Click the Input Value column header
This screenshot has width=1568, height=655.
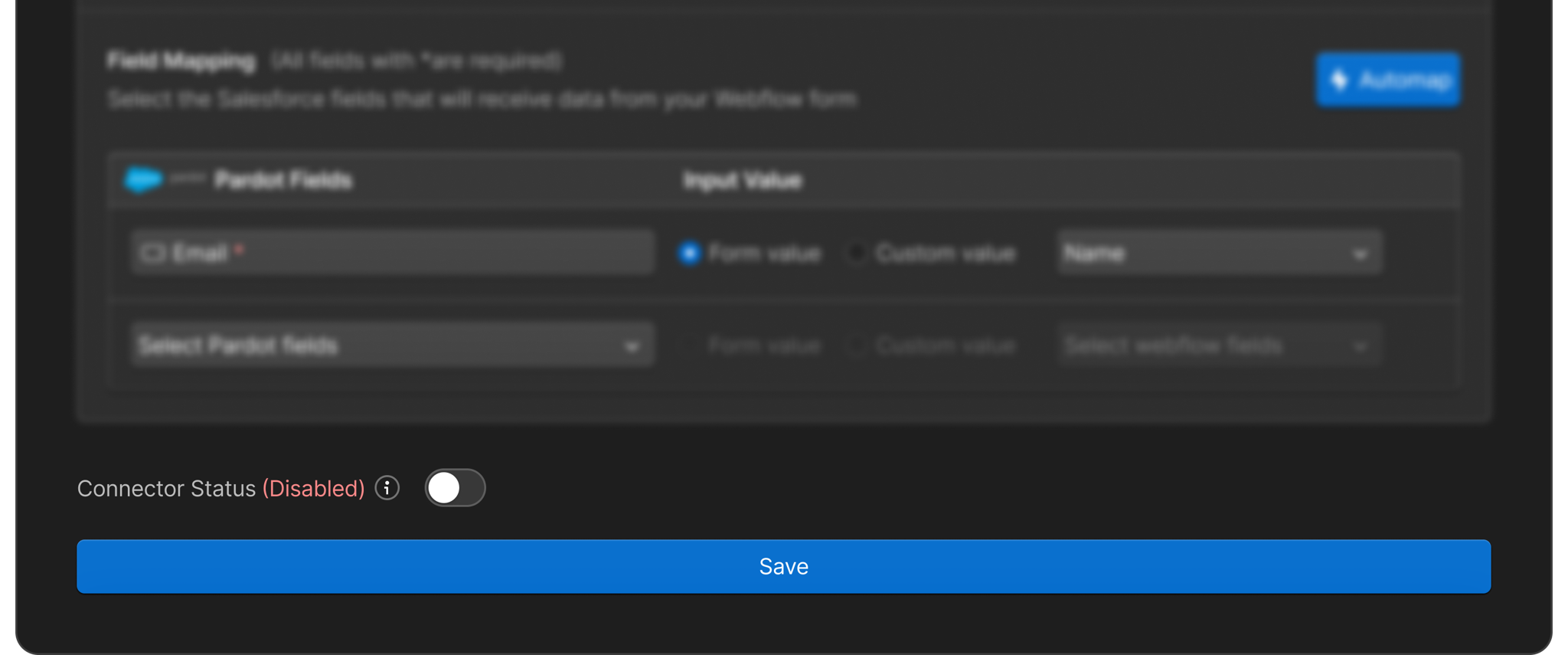[x=743, y=180]
